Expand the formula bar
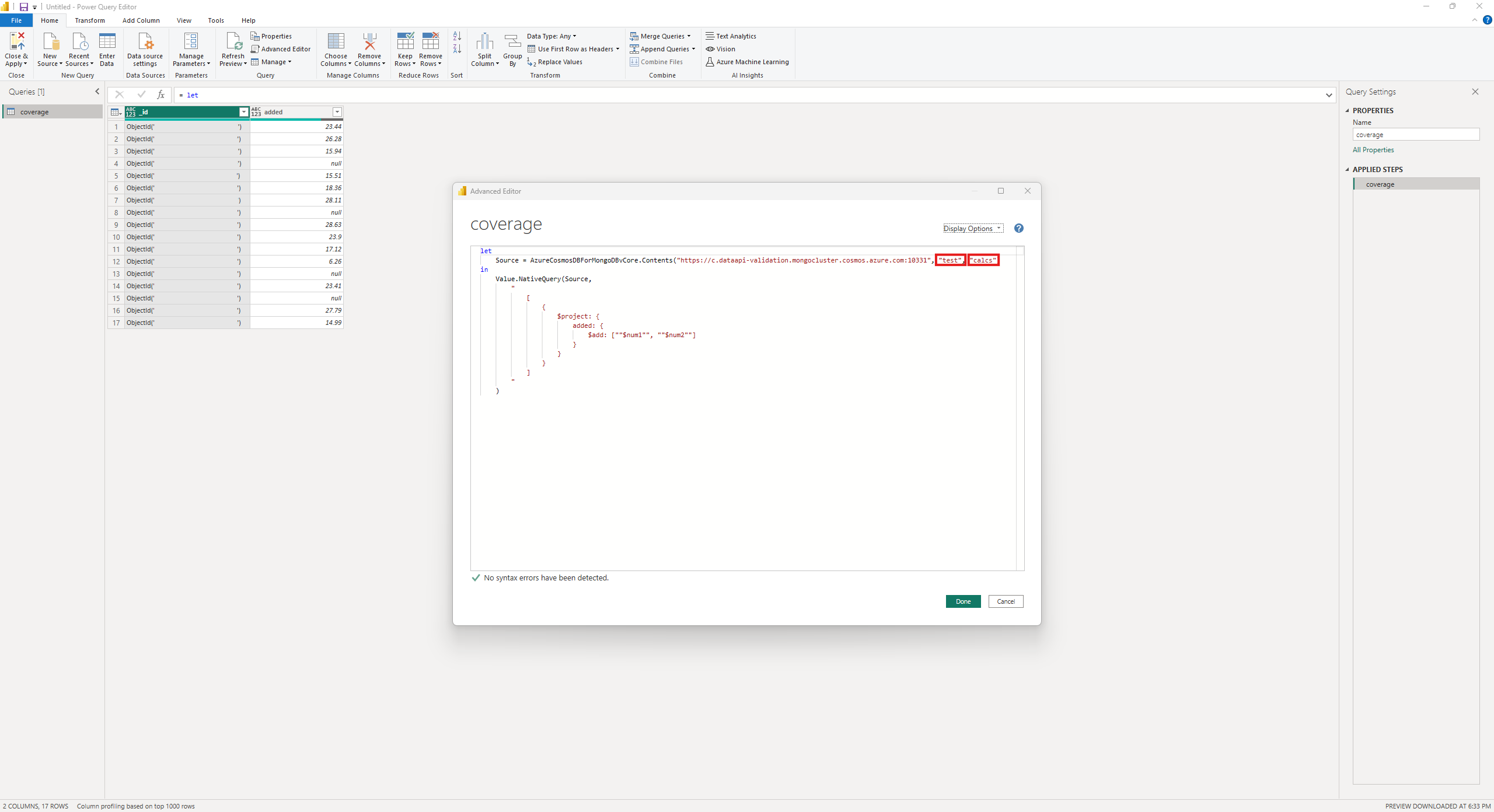1494x812 pixels. tap(1329, 95)
